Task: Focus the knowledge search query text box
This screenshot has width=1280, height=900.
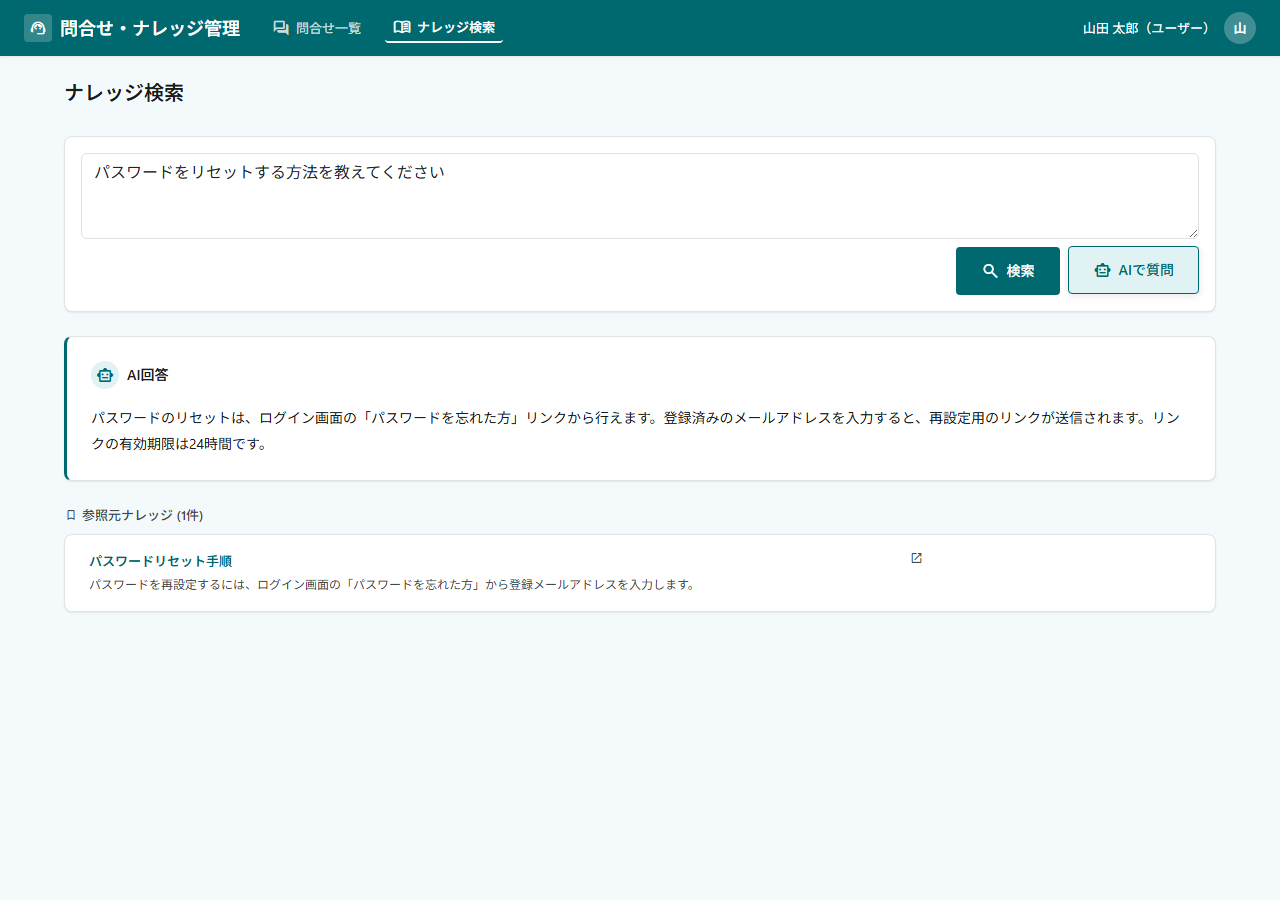Action: click(640, 196)
